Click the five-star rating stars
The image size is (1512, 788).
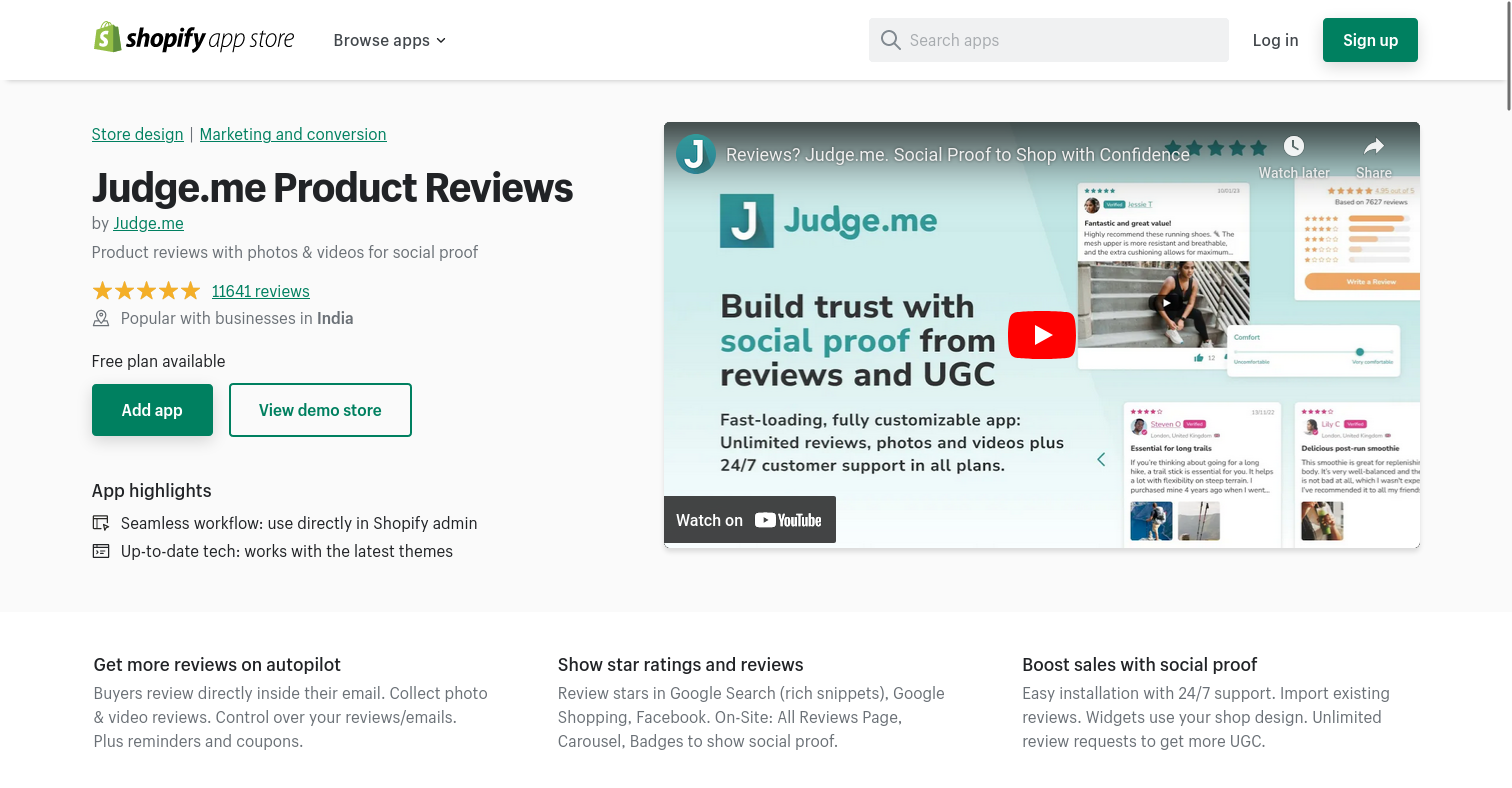pyautogui.click(x=146, y=291)
